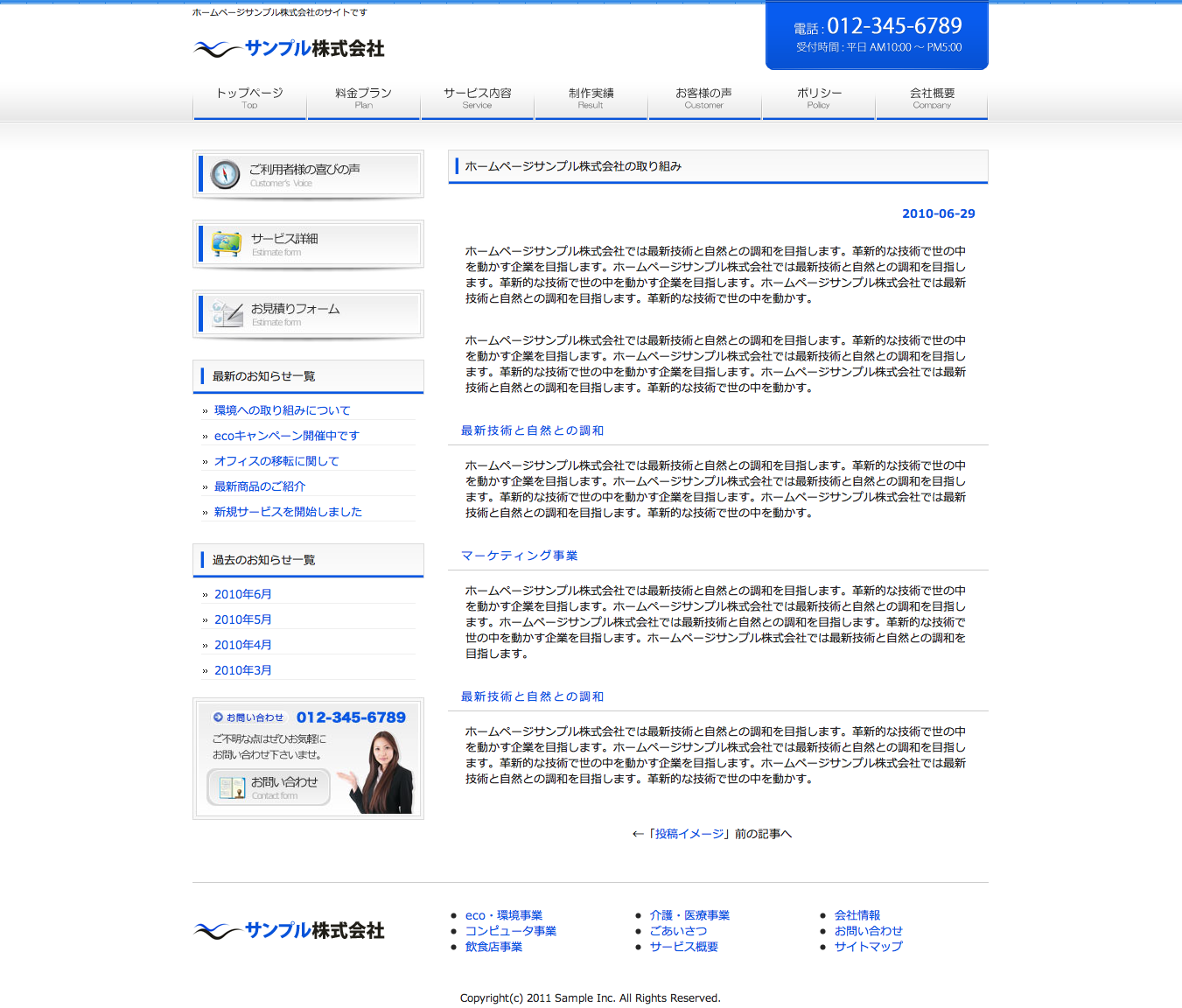The height and width of the screenshot is (1008, 1182).
Task: Open the 介護・医療事業 footer link
Action: click(x=689, y=915)
